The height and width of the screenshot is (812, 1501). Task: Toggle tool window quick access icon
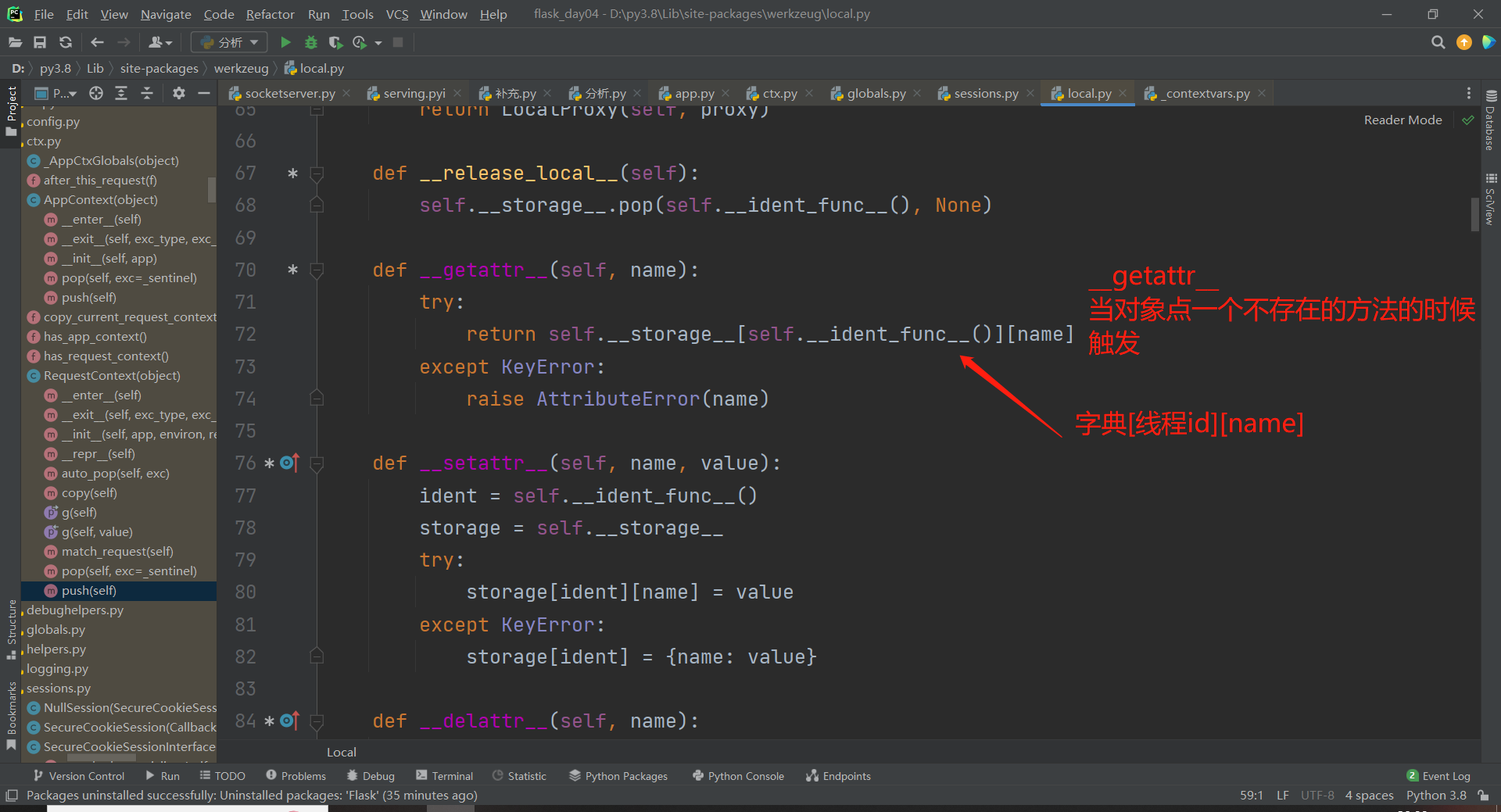point(12,795)
